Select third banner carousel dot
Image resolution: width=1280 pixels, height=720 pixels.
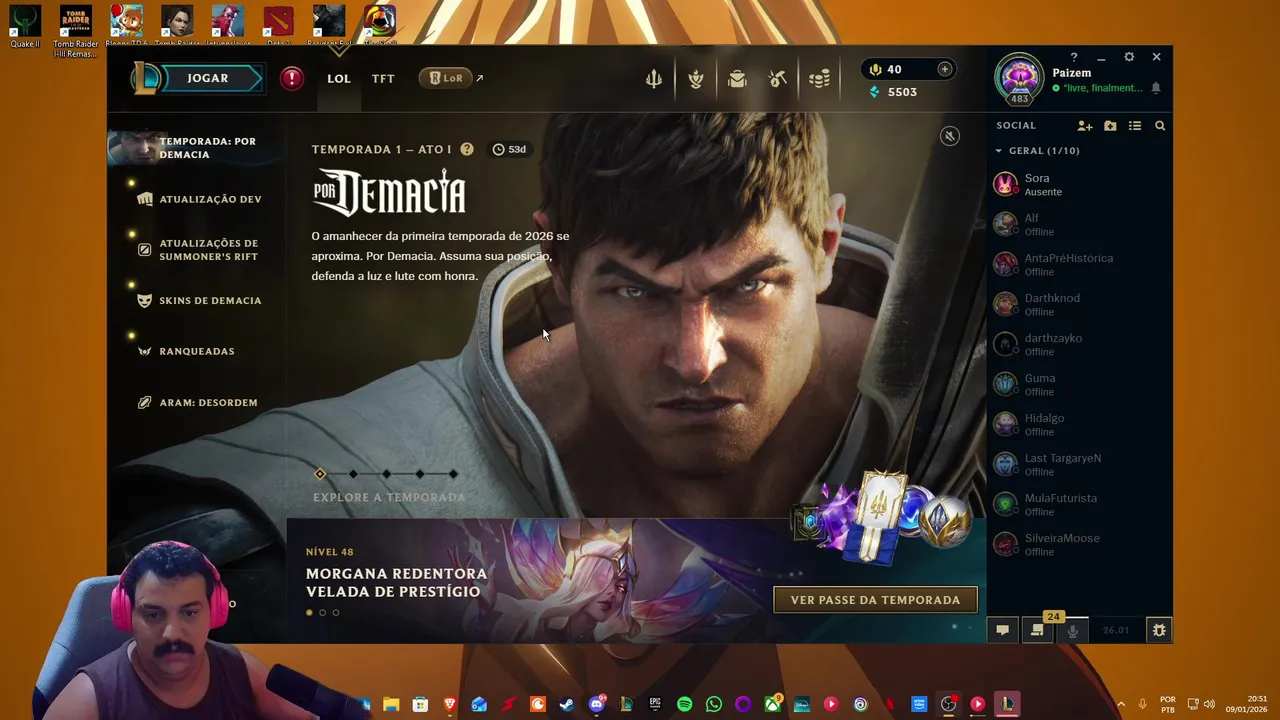tap(336, 612)
